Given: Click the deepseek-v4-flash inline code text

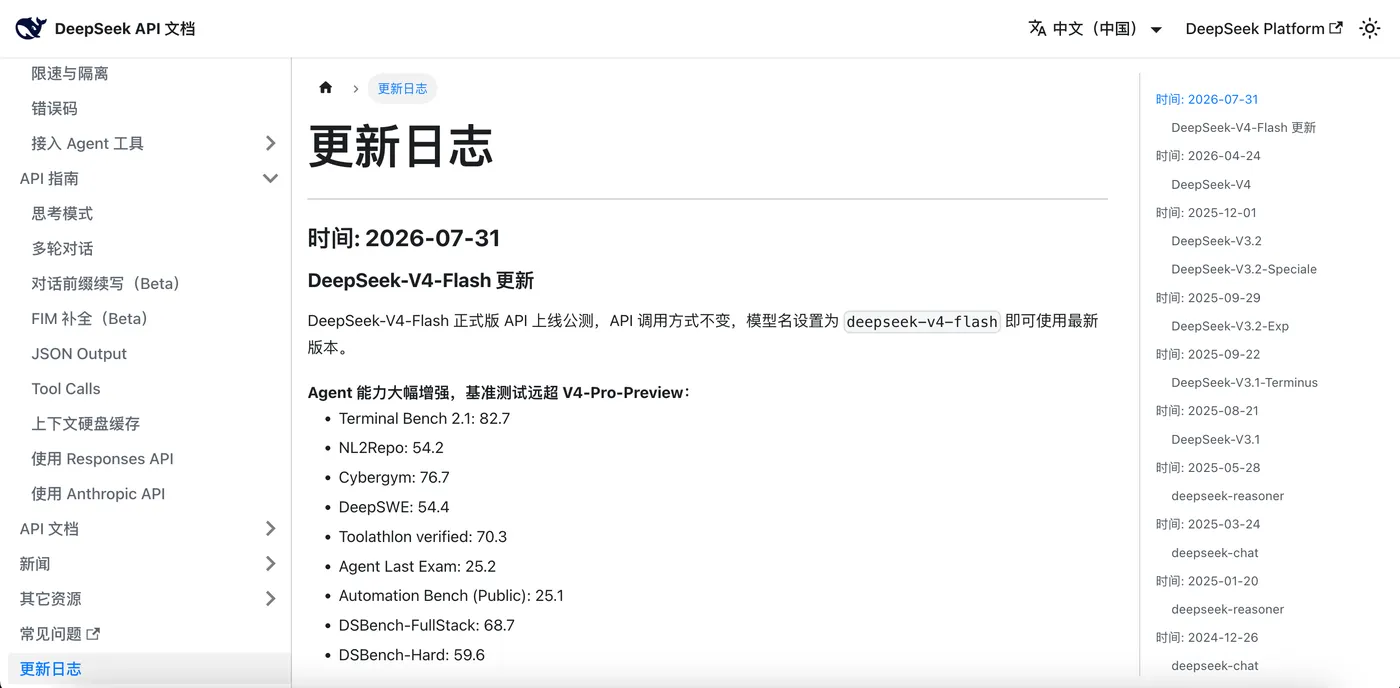Looking at the screenshot, I should point(922,321).
